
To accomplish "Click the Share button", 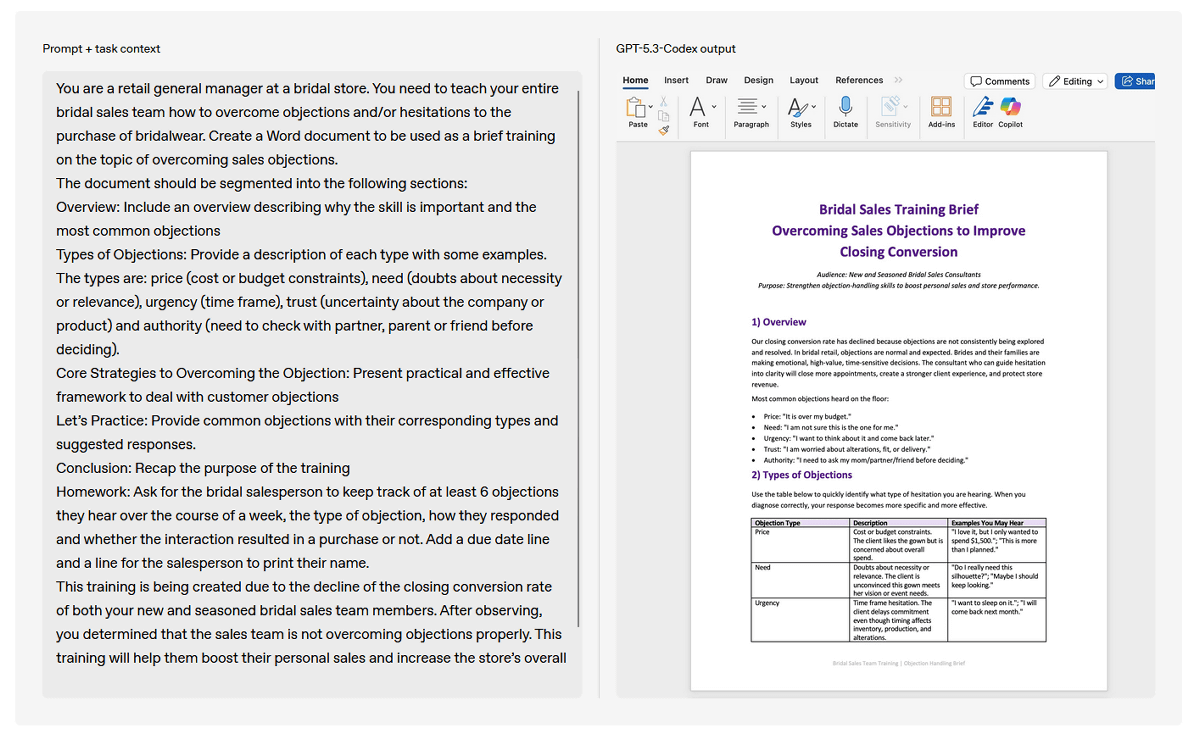I will click(x=1135, y=81).
